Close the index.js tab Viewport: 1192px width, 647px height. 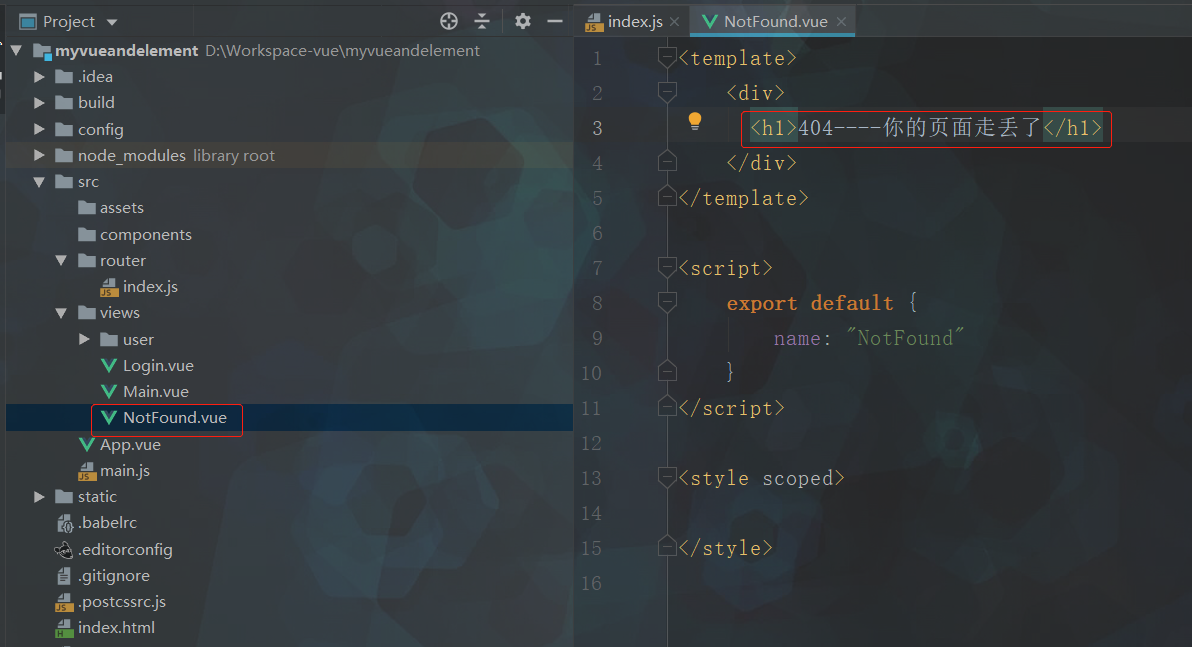674,22
